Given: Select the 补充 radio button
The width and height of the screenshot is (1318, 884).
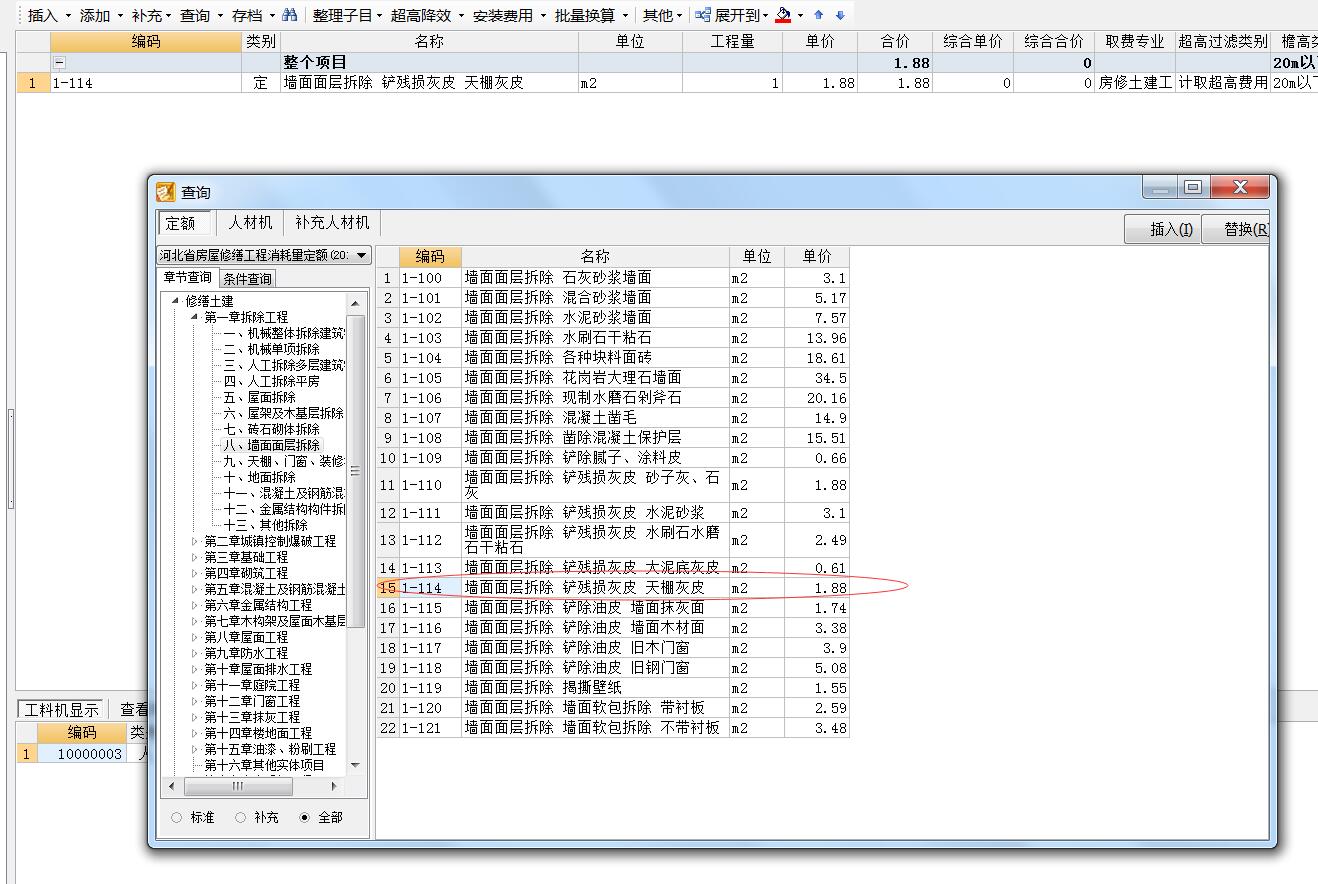Looking at the screenshot, I should (241, 817).
